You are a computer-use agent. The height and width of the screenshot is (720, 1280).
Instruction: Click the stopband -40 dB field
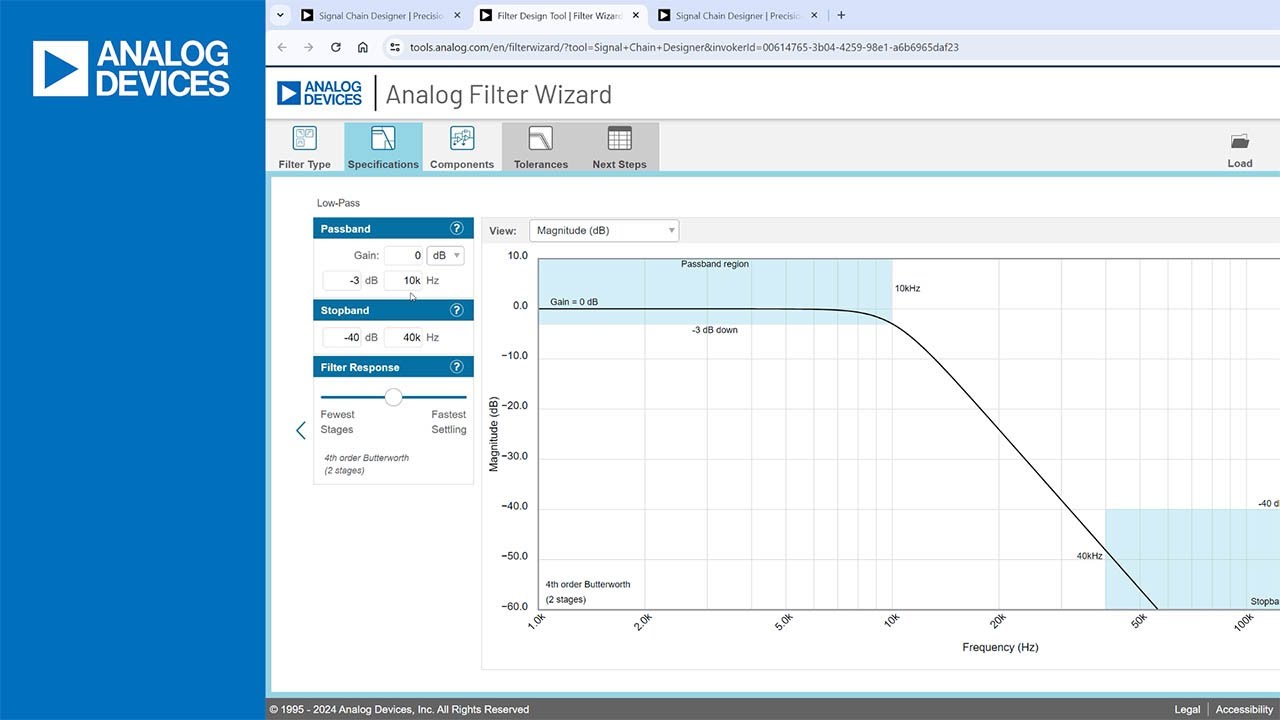pos(343,338)
